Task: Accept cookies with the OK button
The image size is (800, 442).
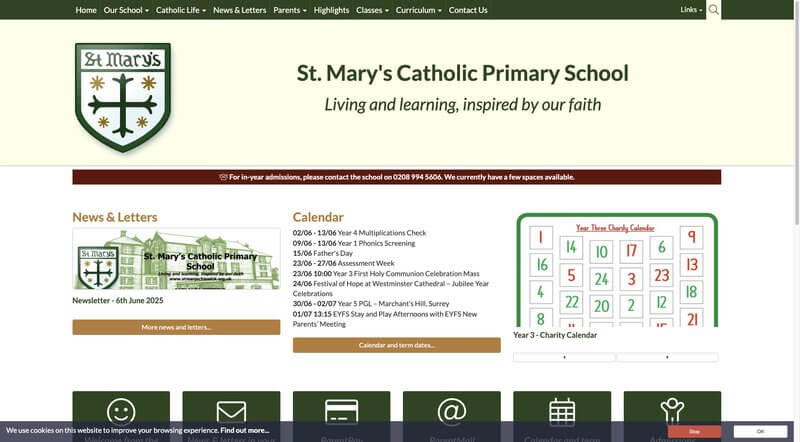Action: pos(761,432)
